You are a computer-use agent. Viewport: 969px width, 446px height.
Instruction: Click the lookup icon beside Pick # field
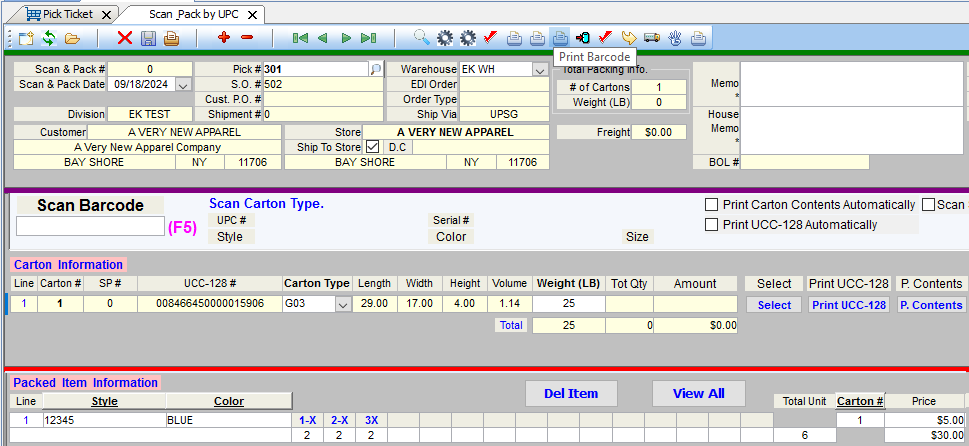[x=376, y=70]
